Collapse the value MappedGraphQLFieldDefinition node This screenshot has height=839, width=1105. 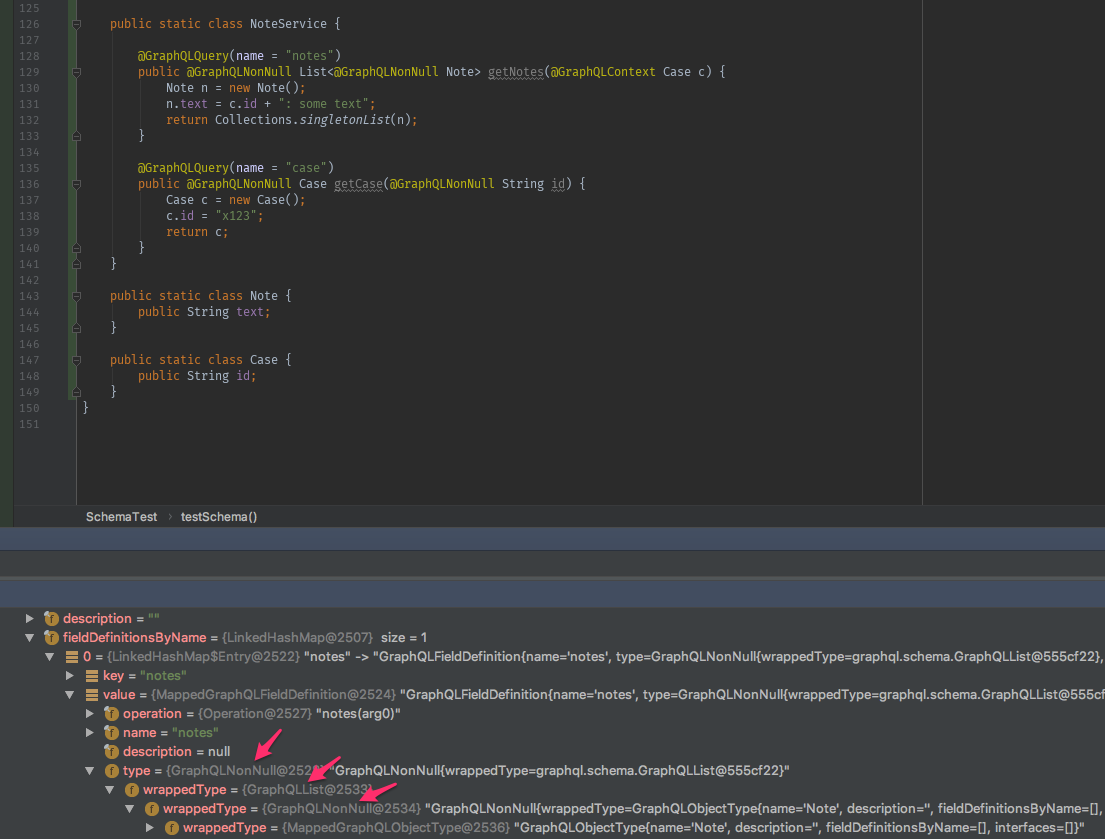70,695
